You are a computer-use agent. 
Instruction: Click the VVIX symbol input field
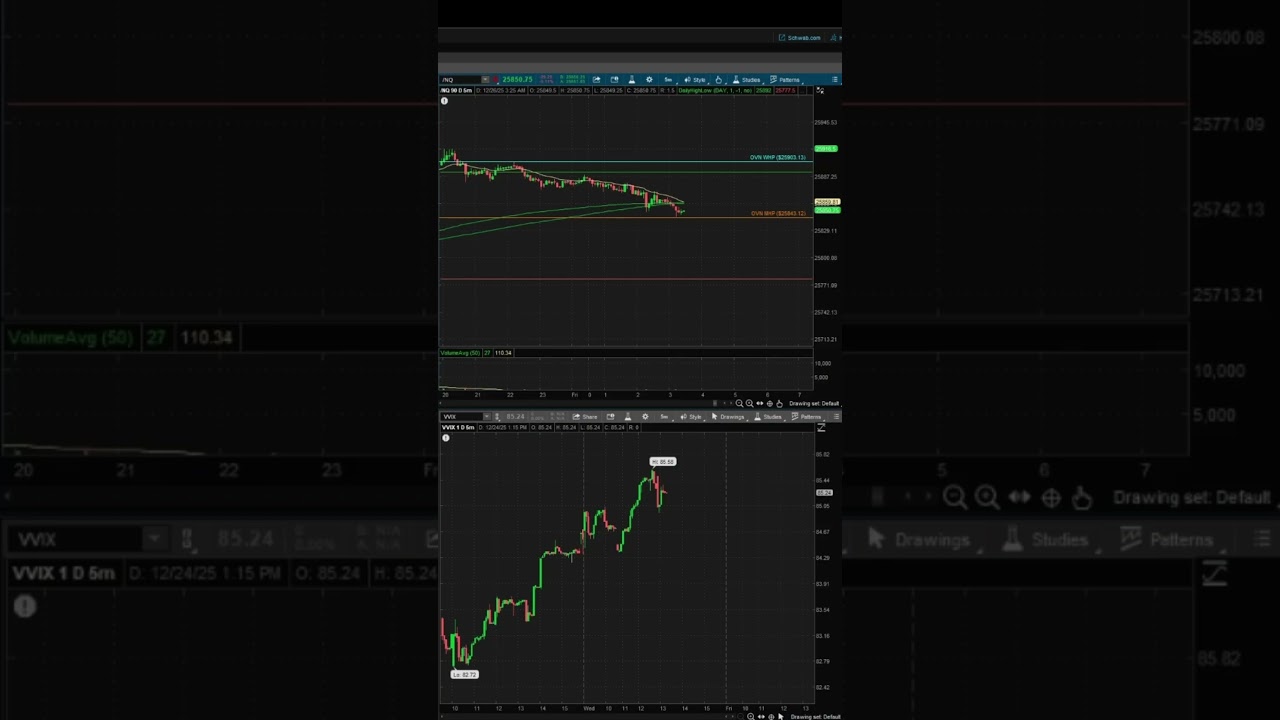point(461,416)
